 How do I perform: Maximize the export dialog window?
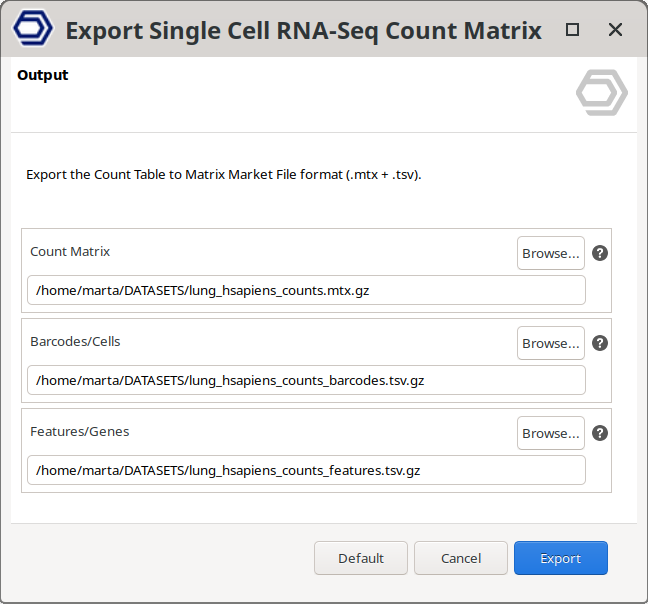572,30
